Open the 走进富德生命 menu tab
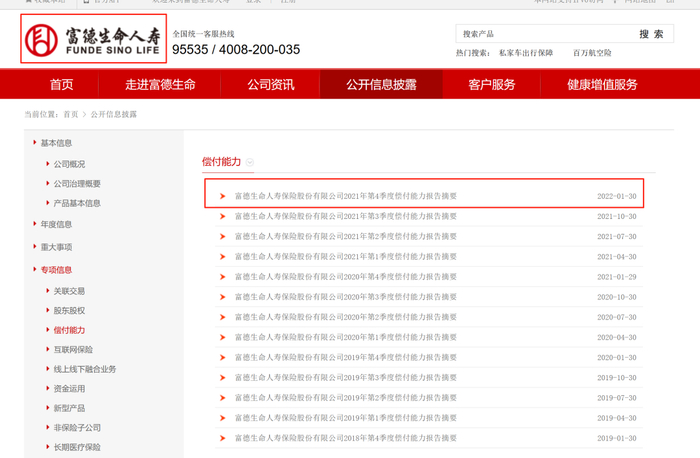This screenshot has height=458, width=700. coord(160,84)
